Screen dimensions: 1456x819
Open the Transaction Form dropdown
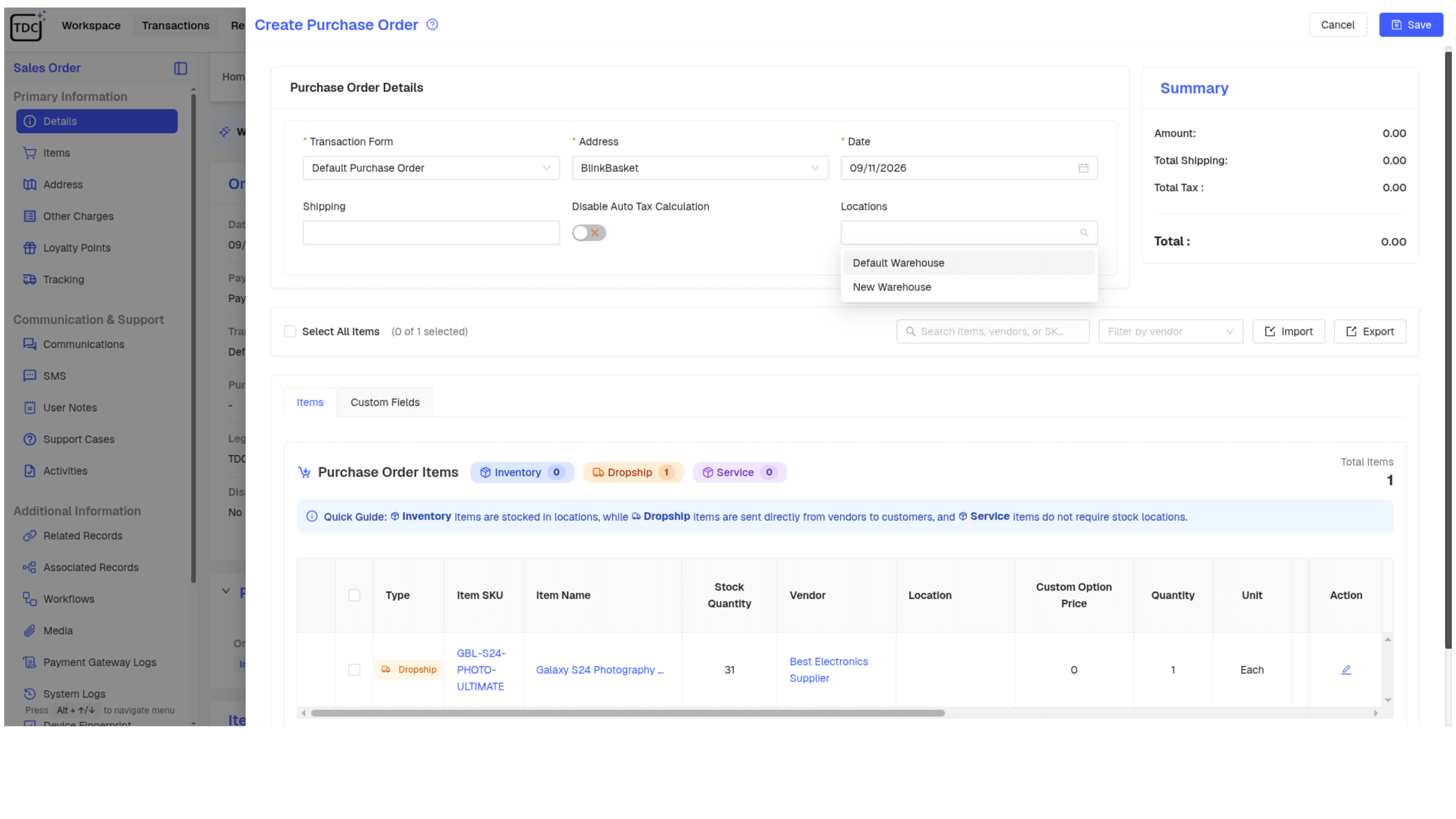(x=431, y=168)
